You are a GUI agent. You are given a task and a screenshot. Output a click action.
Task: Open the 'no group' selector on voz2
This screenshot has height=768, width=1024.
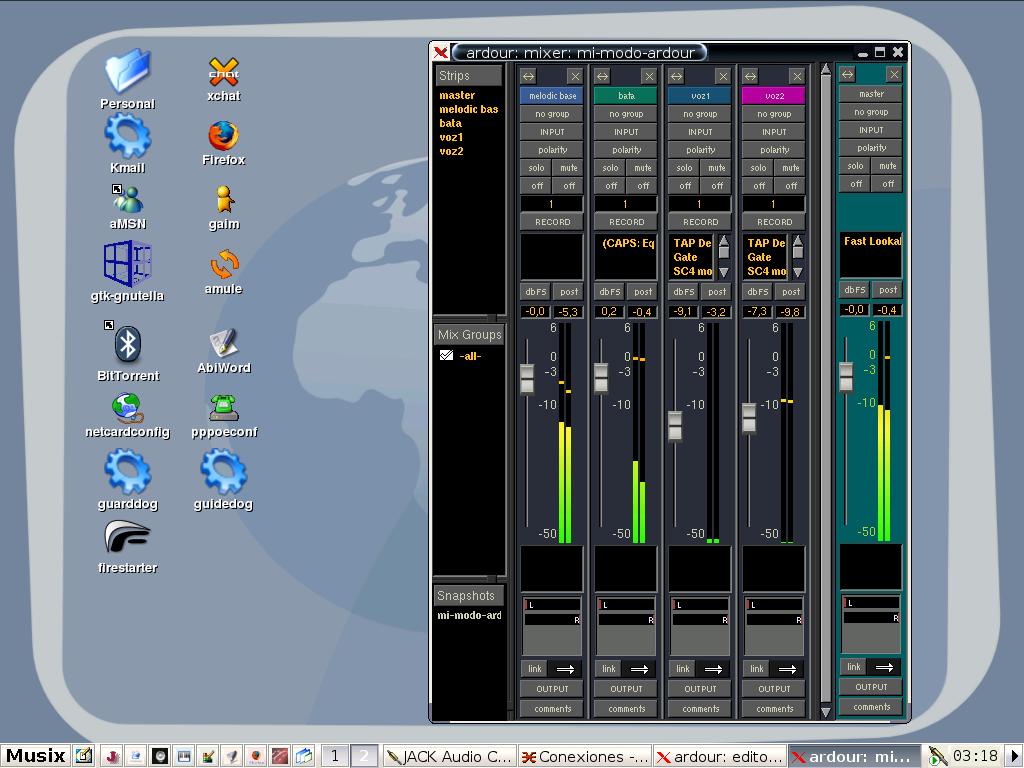[x=774, y=114]
